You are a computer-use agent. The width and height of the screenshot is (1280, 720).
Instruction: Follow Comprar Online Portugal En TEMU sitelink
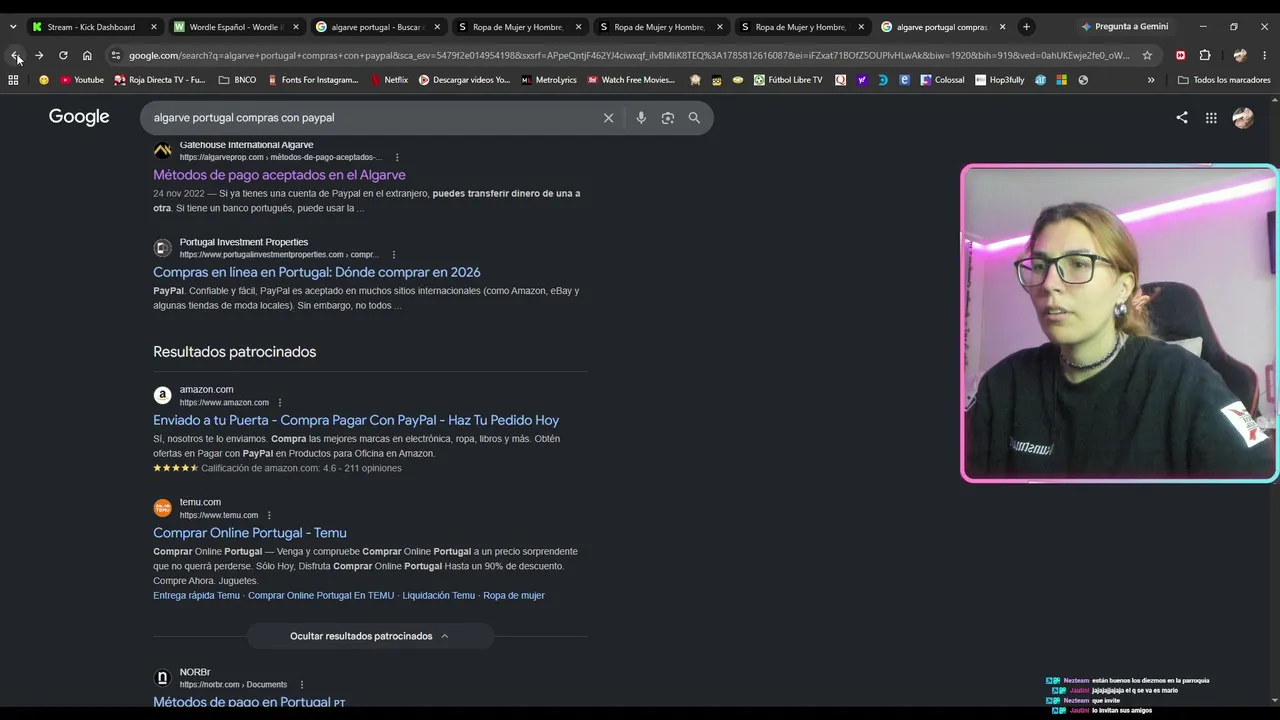321,595
